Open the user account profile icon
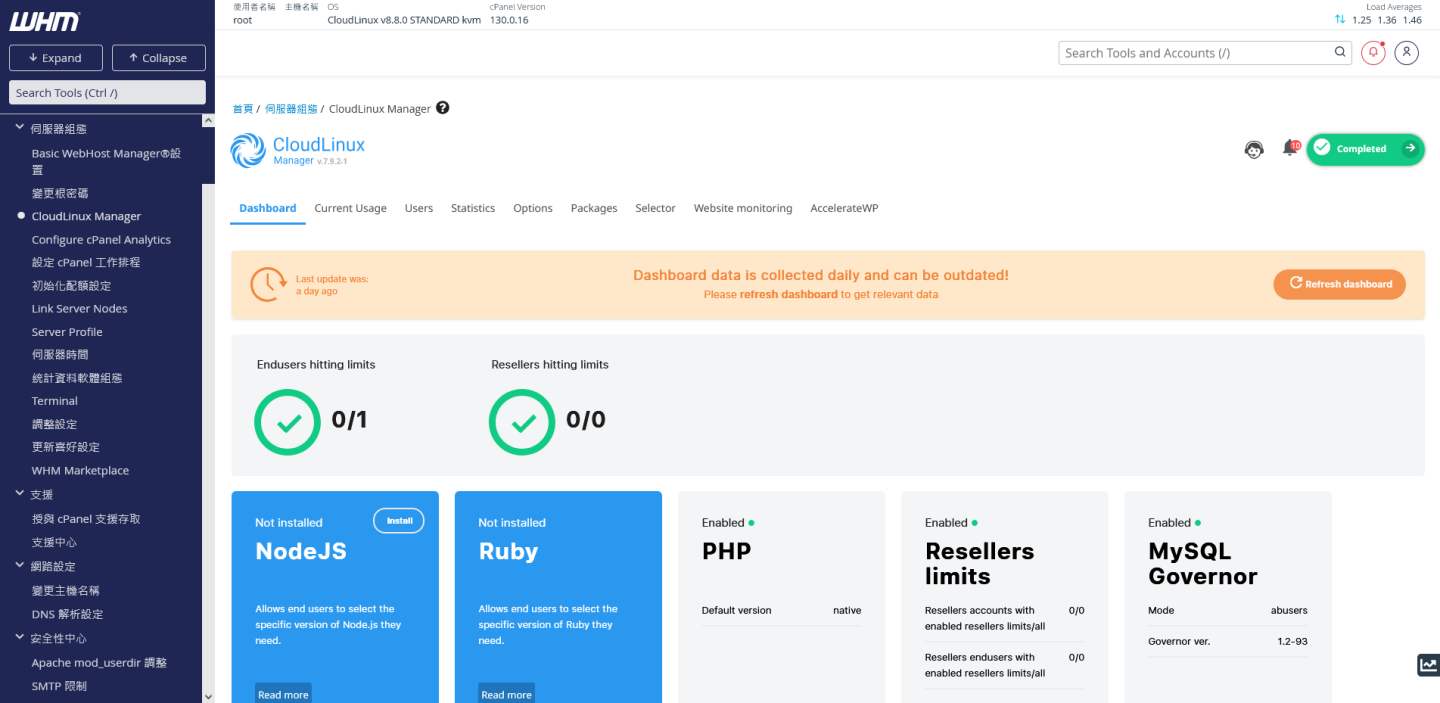 1407,53
